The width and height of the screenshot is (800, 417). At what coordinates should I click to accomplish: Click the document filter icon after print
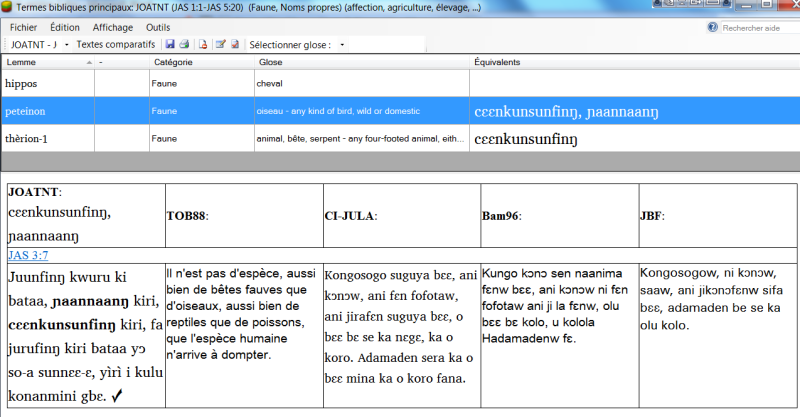pos(203,45)
